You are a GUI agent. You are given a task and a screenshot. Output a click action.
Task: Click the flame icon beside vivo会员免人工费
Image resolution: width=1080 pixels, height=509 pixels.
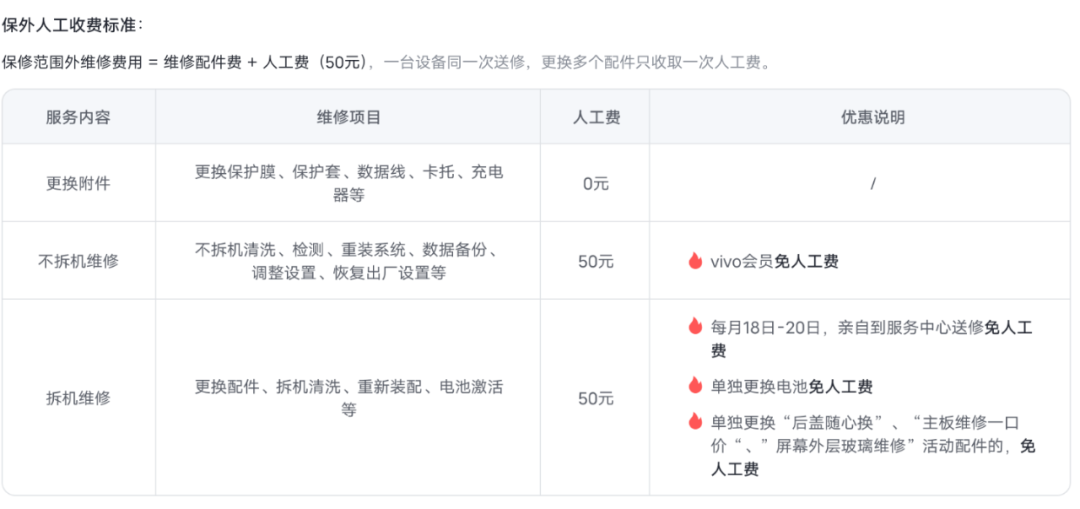(x=695, y=261)
